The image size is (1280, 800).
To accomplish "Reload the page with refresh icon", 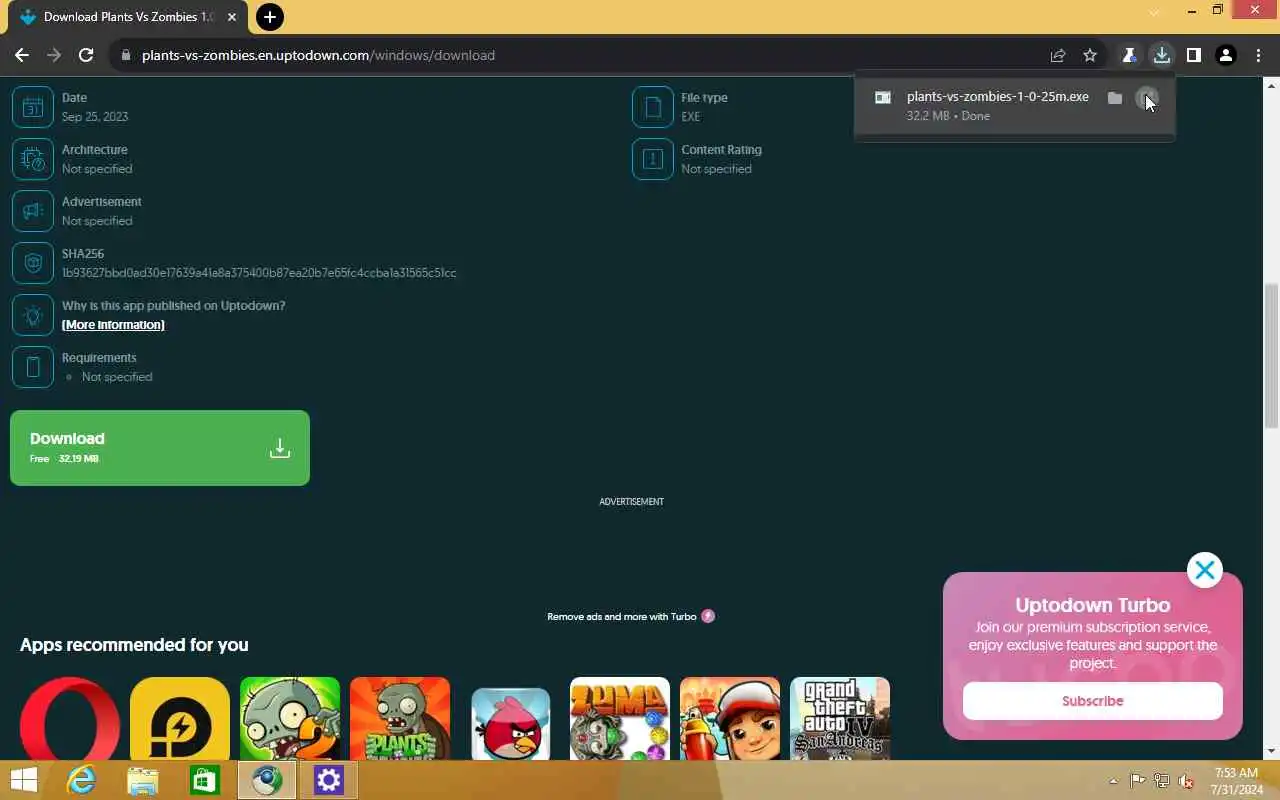I will (86, 55).
